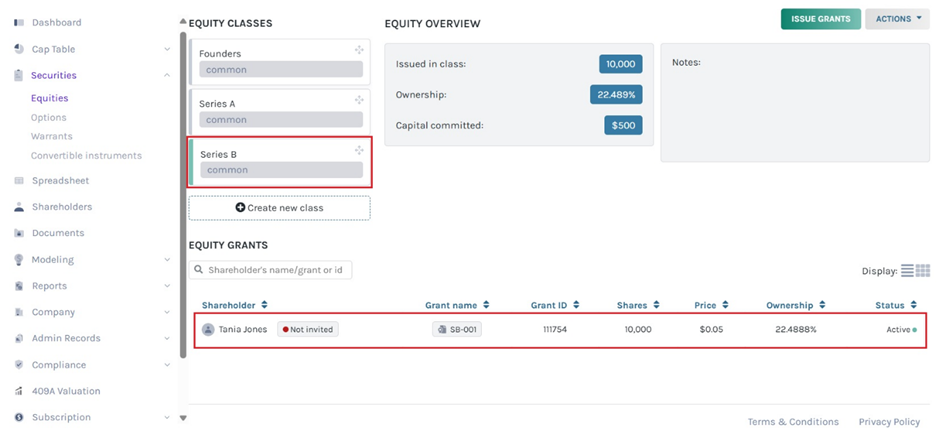The image size is (939, 438).
Task: Click the sidebar vertical scrollbar
Action: (x=183, y=195)
